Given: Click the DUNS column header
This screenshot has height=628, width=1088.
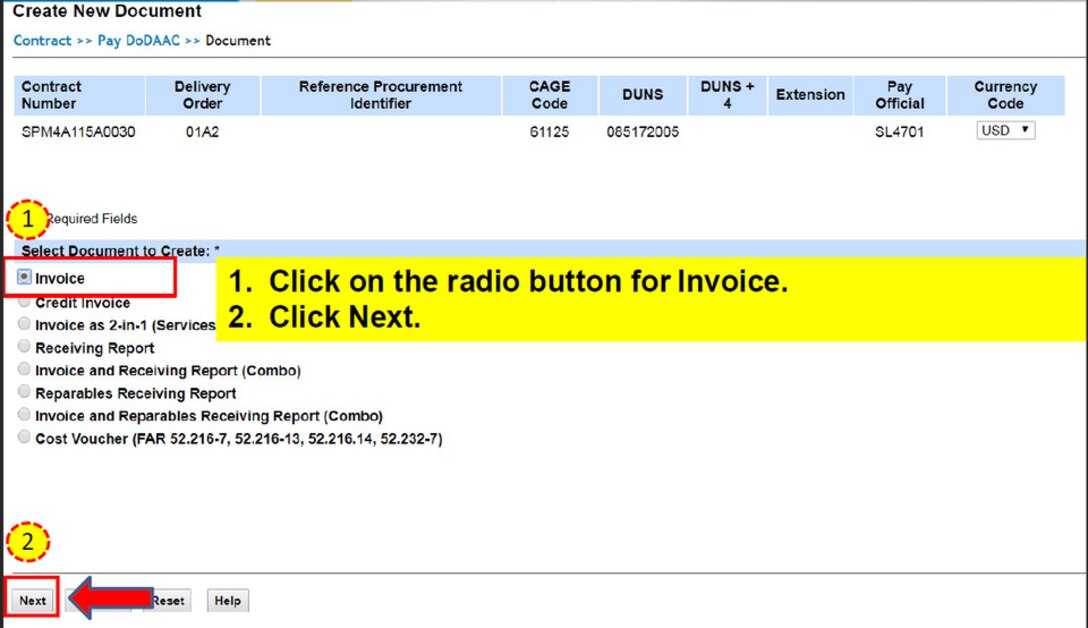Looking at the screenshot, I should (x=642, y=95).
